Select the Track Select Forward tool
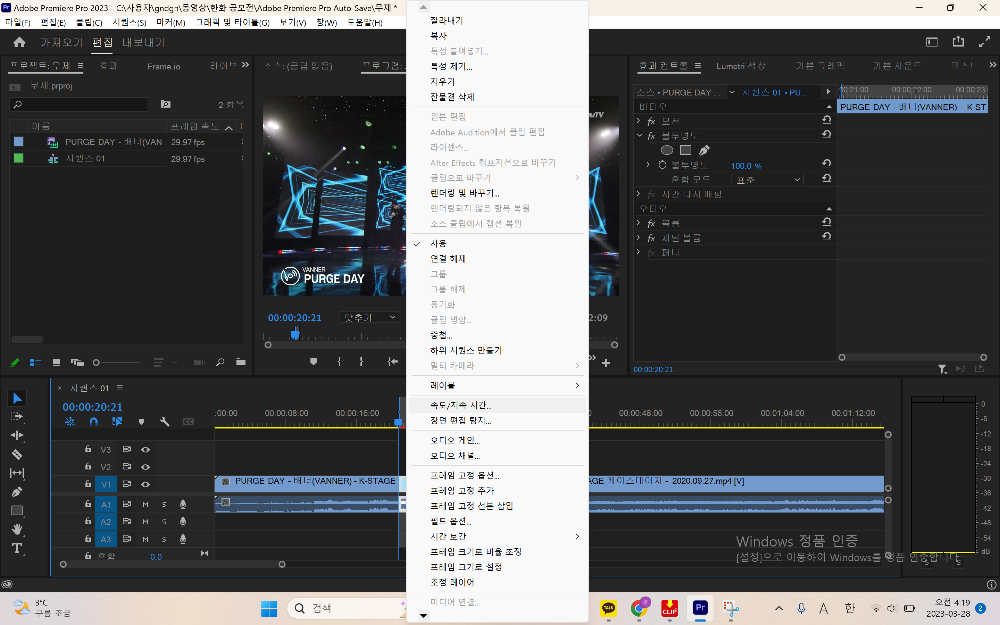 click(x=17, y=416)
